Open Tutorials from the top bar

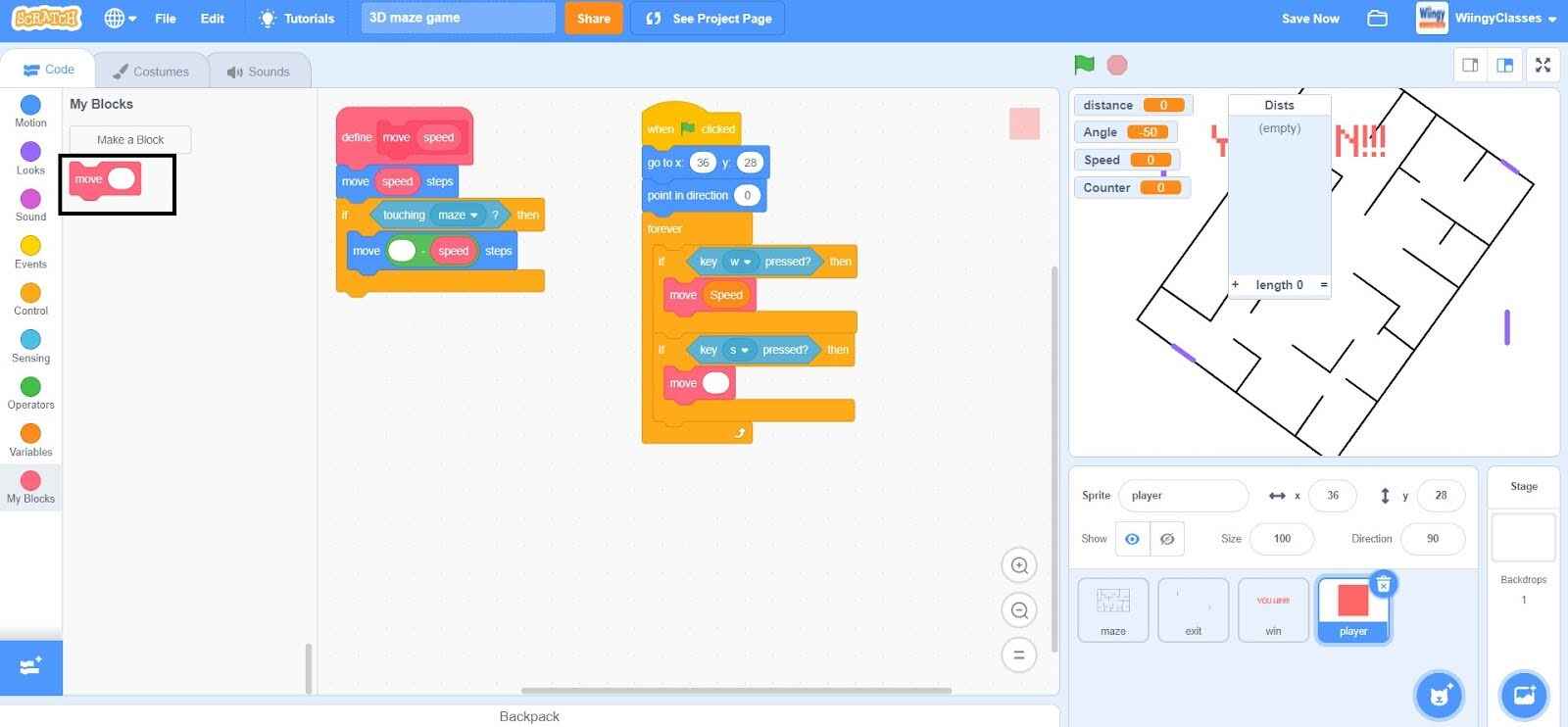click(x=296, y=19)
